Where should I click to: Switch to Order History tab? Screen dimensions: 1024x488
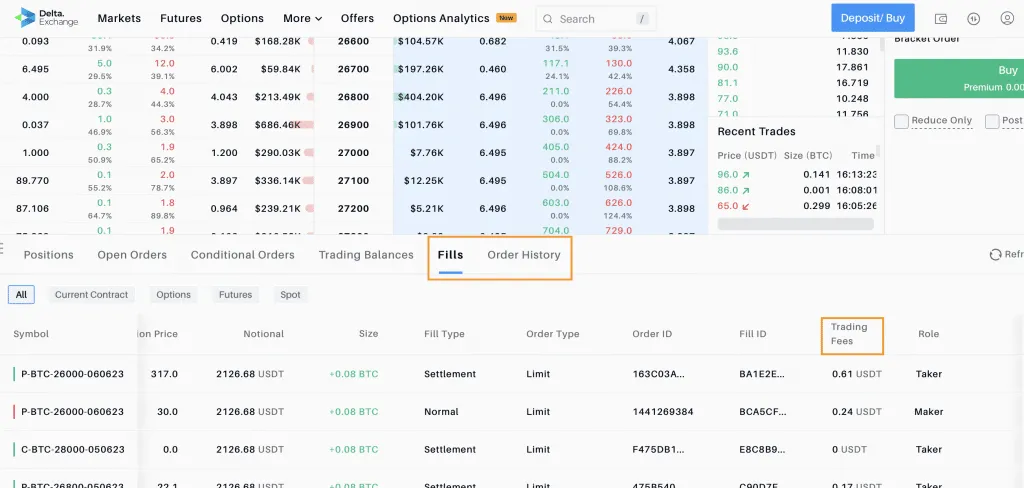coord(524,255)
